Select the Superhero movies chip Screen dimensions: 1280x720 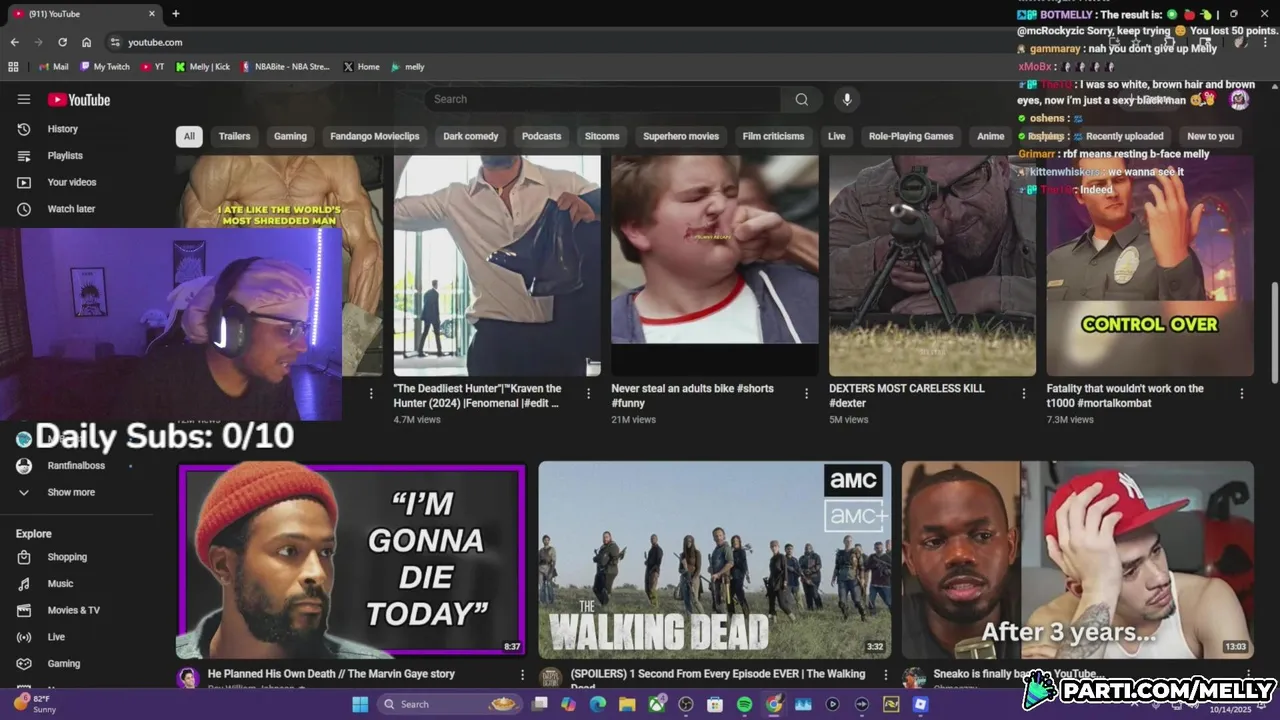[681, 136]
